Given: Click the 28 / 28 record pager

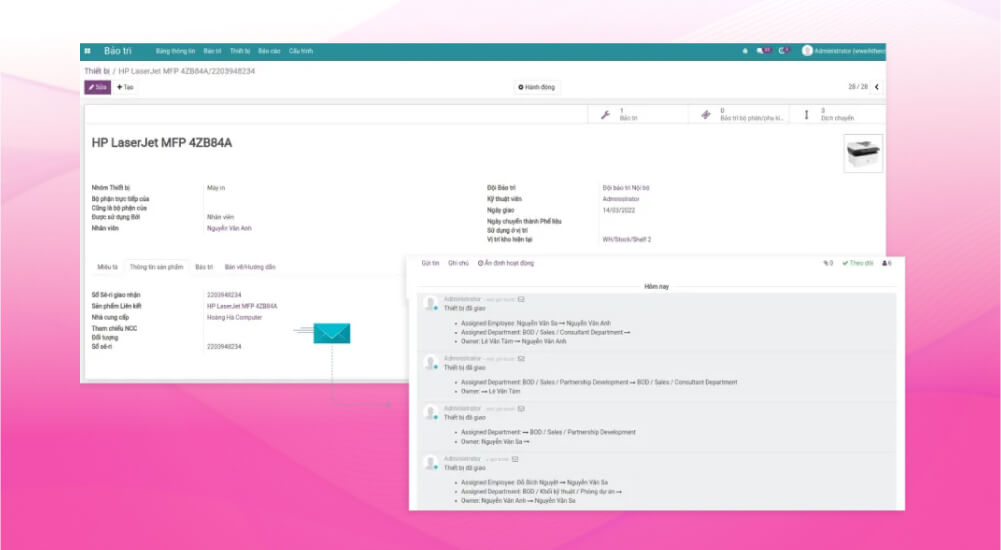Looking at the screenshot, I should (857, 87).
